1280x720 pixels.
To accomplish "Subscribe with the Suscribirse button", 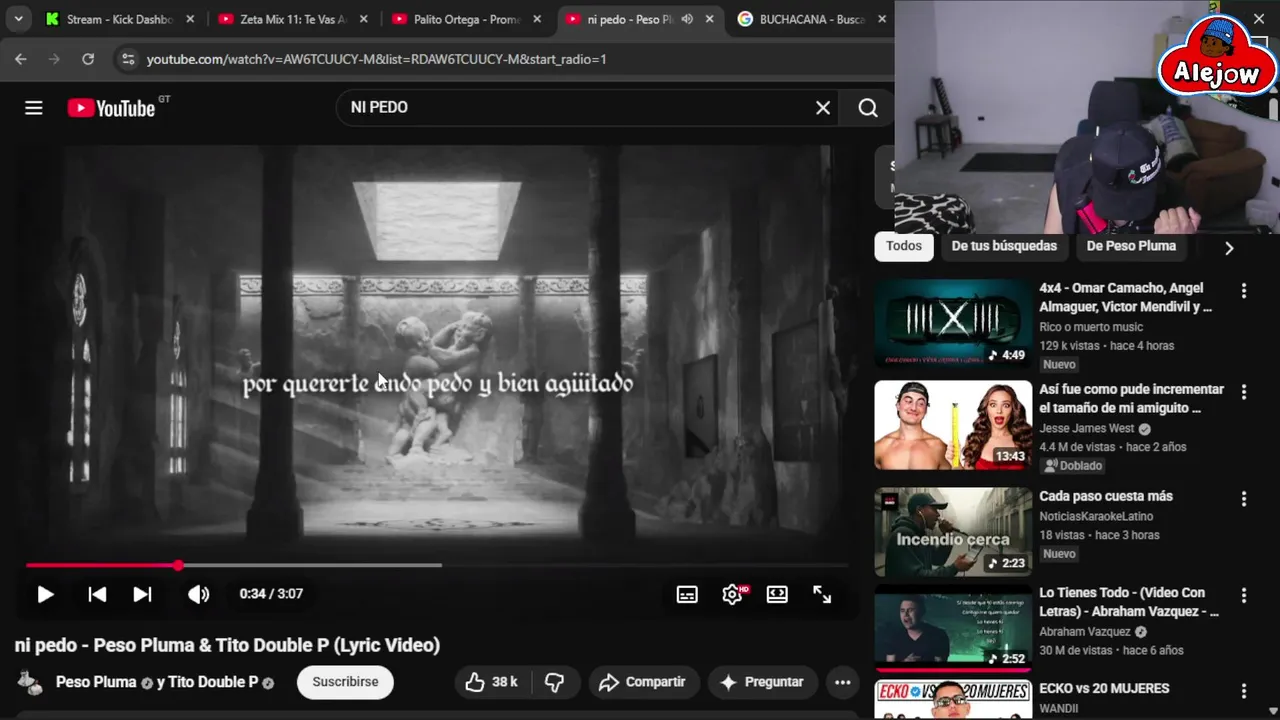I will pos(345,682).
